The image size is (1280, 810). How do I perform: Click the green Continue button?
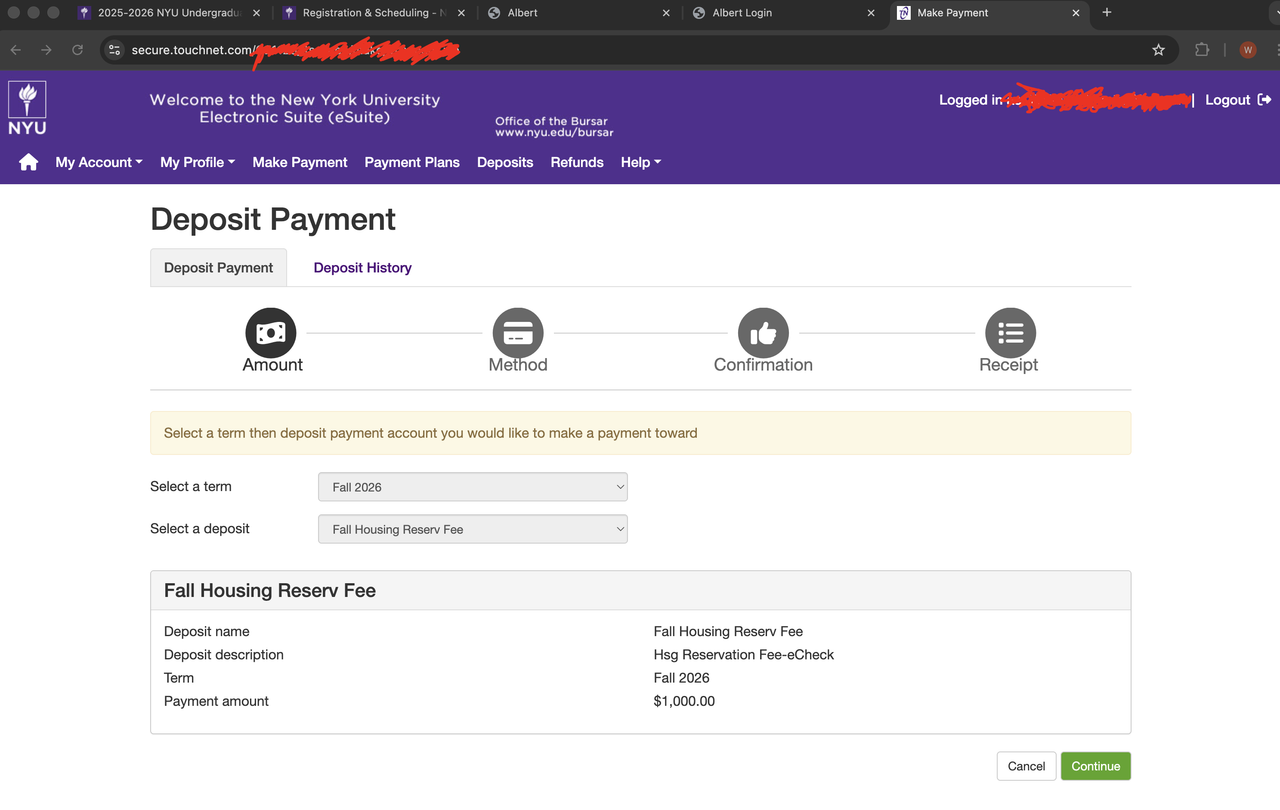[1096, 766]
